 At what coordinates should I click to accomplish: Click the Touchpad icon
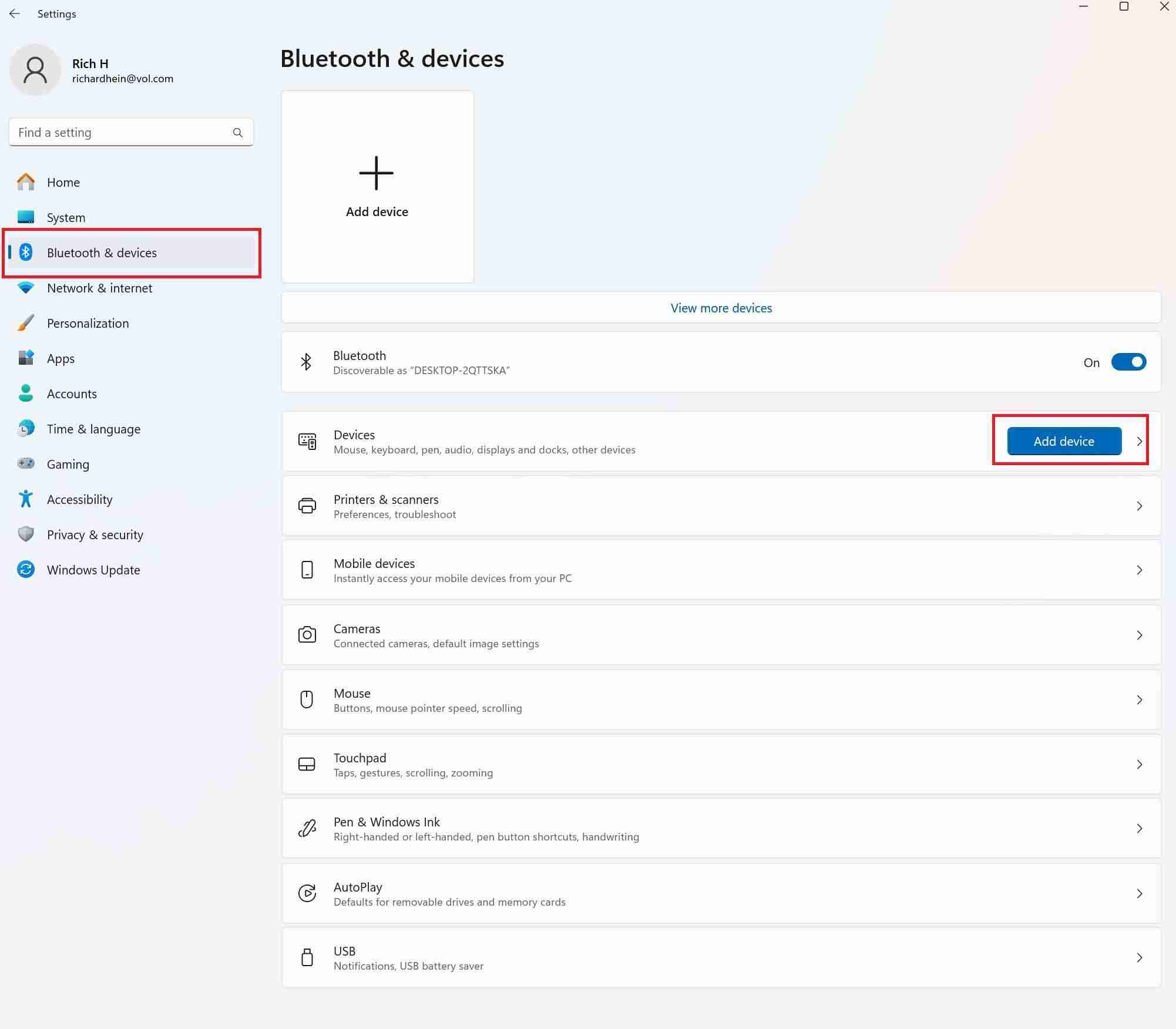point(307,764)
